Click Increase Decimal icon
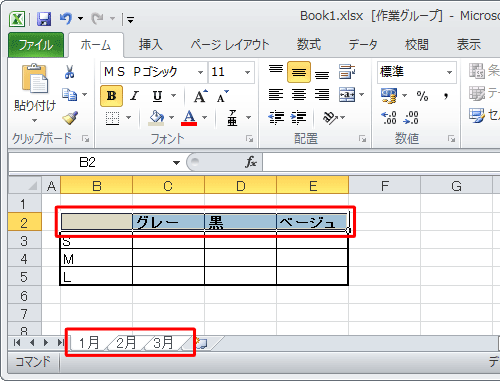 click(389, 118)
